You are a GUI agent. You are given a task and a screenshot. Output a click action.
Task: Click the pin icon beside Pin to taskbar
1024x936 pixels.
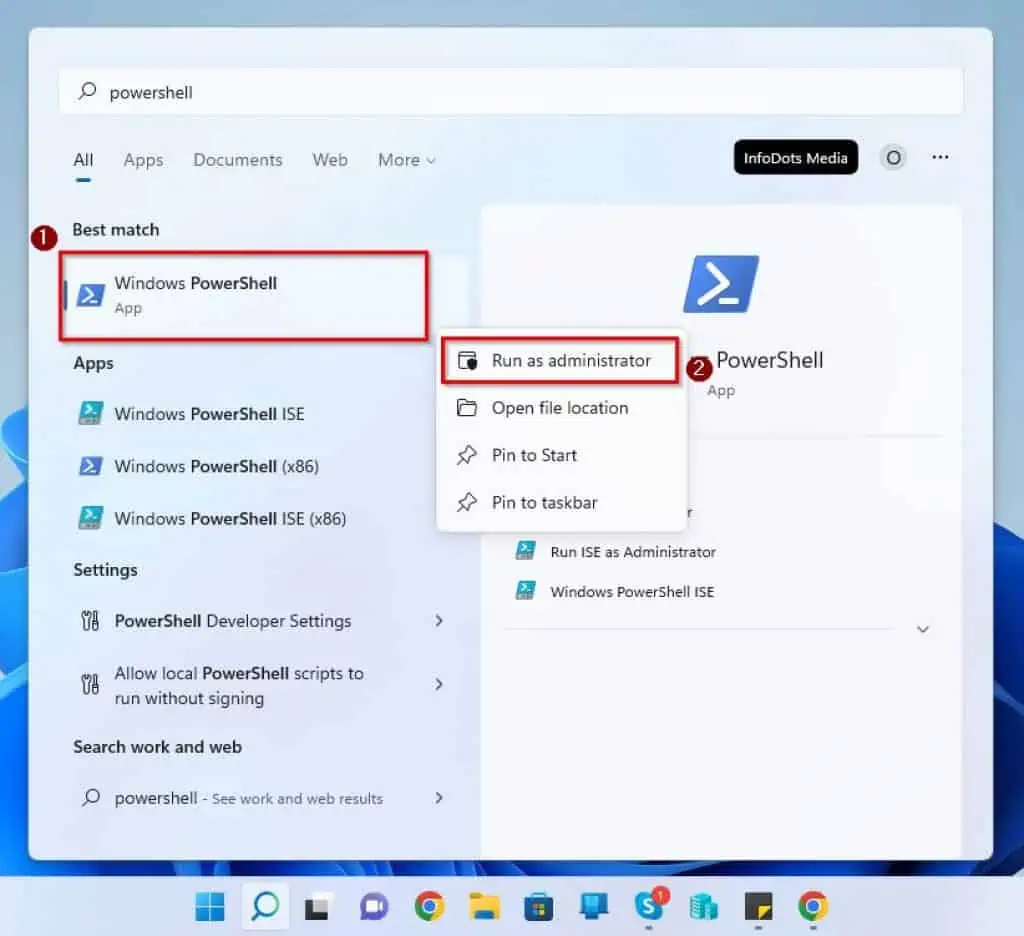[x=466, y=502]
